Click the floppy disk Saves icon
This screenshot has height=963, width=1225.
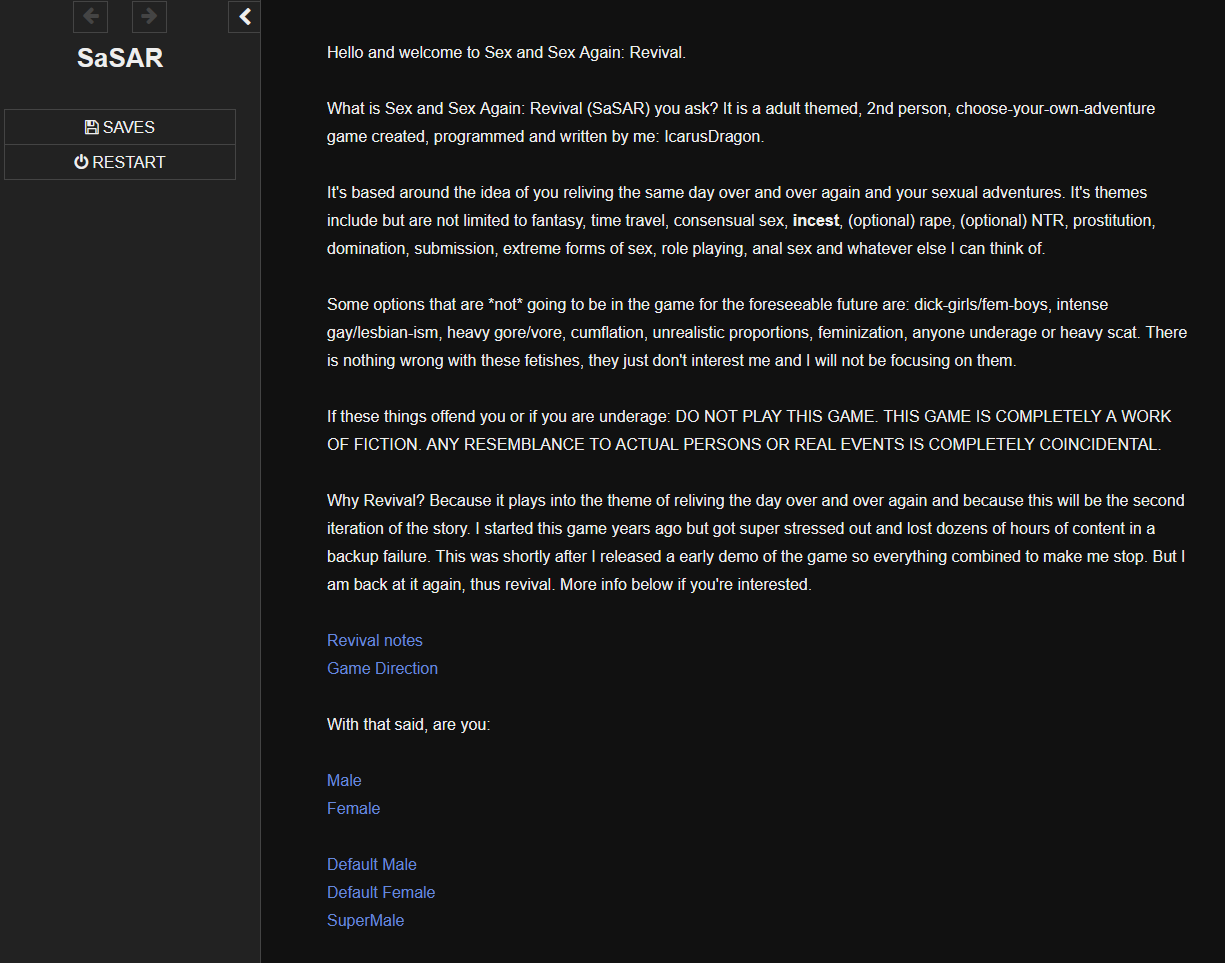92,127
